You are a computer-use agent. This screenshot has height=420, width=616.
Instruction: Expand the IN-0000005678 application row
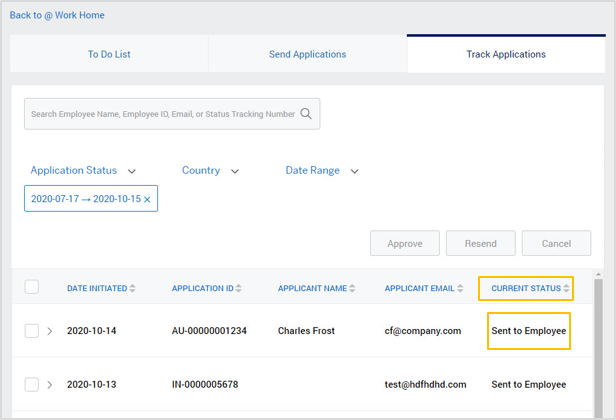50,385
